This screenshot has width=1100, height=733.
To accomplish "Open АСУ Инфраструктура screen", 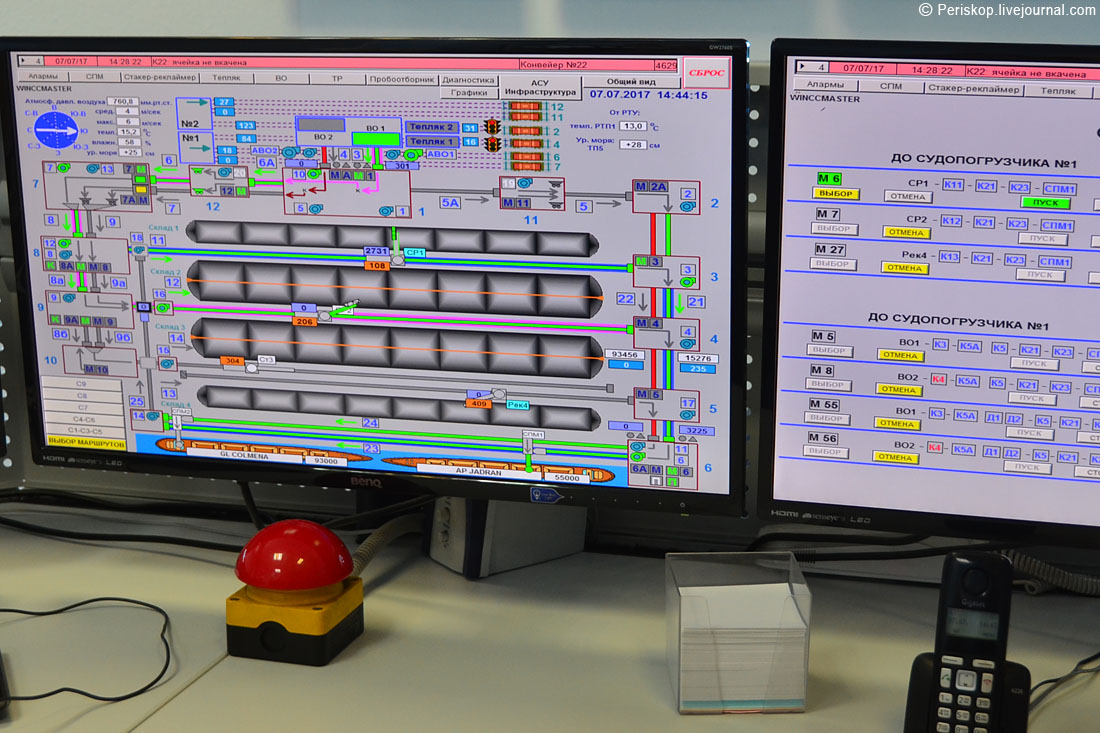I will tap(539, 87).
